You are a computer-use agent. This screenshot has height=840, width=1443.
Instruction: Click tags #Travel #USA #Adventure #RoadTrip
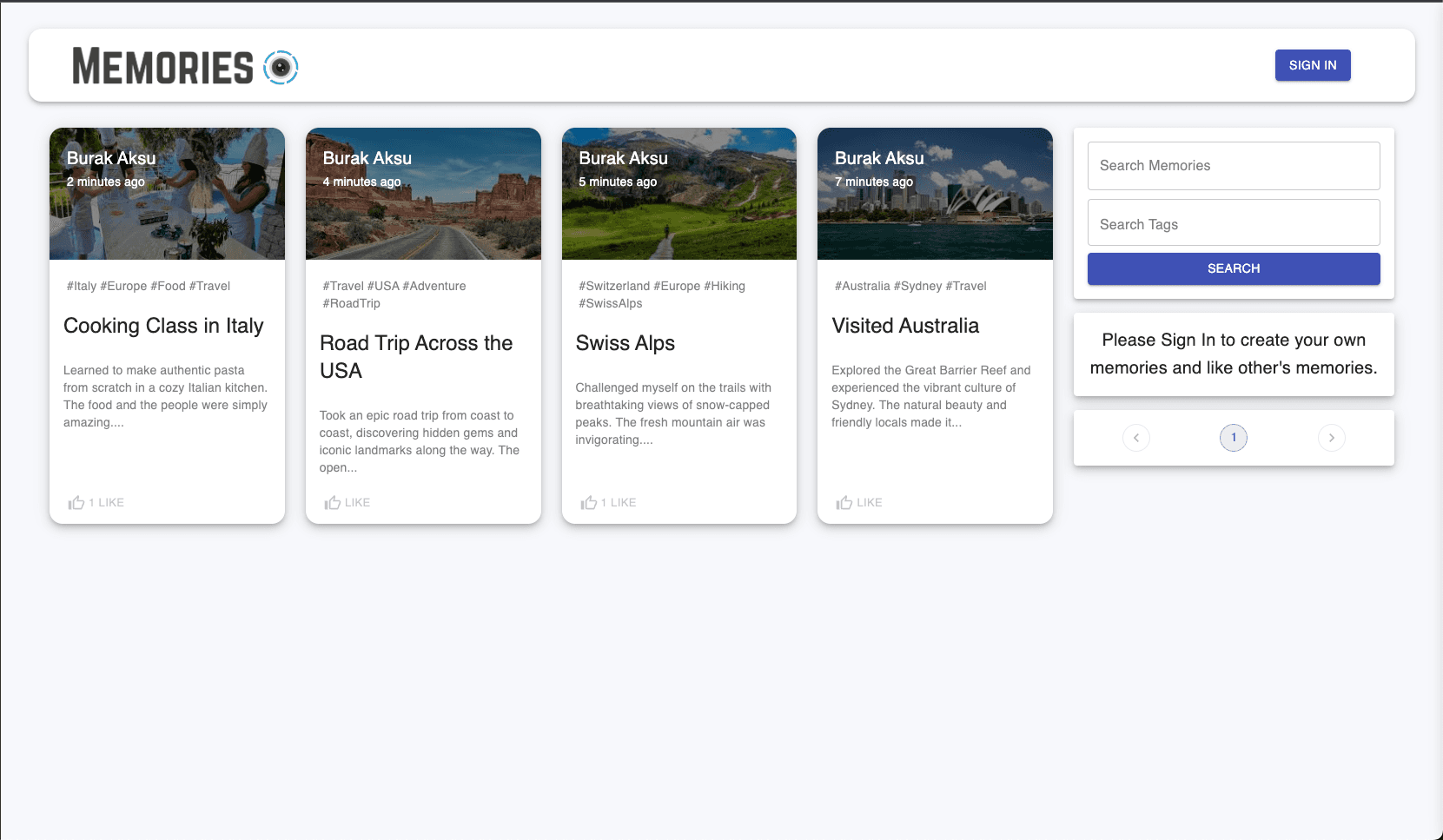coord(394,294)
